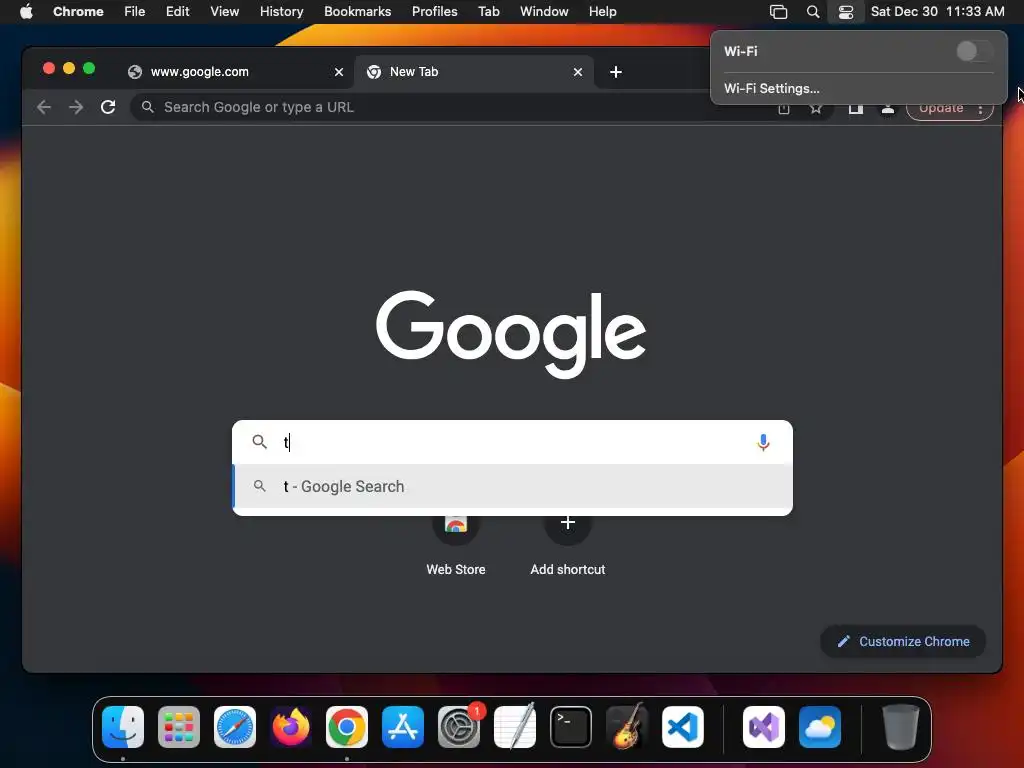Toggle the Chrome side panel icon
This screenshot has width=1024, height=768.
tap(856, 108)
